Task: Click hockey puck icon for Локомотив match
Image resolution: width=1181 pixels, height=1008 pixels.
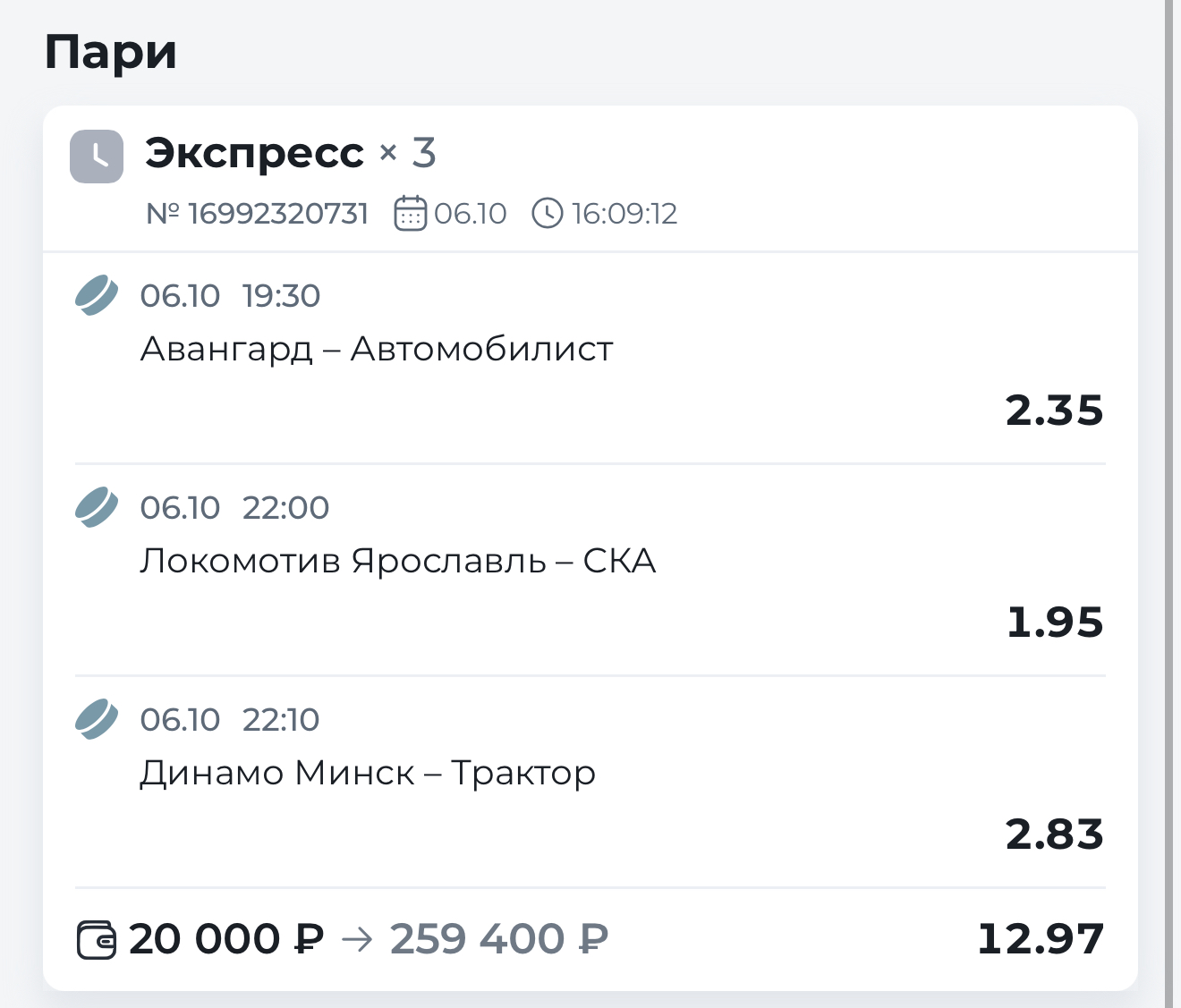Action: tap(97, 507)
